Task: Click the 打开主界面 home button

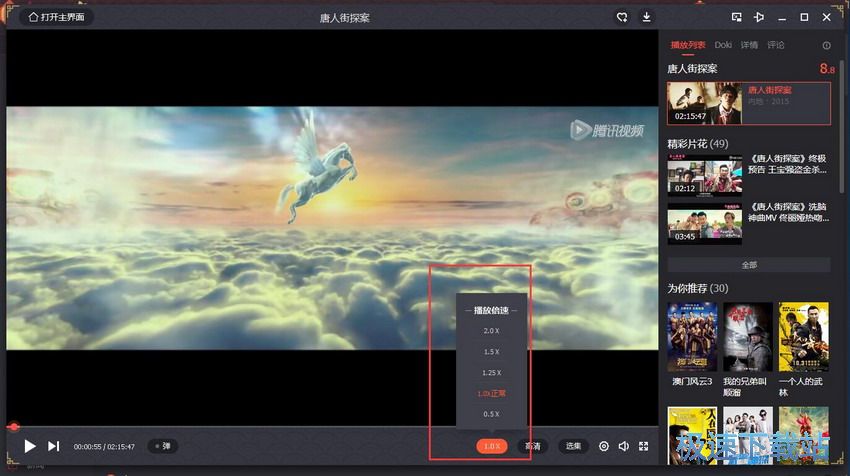Action: click(x=56, y=17)
